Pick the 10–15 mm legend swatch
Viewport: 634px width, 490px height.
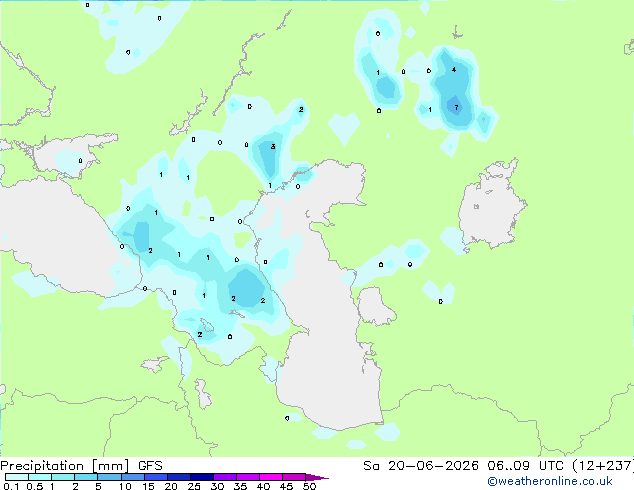[132, 477]
